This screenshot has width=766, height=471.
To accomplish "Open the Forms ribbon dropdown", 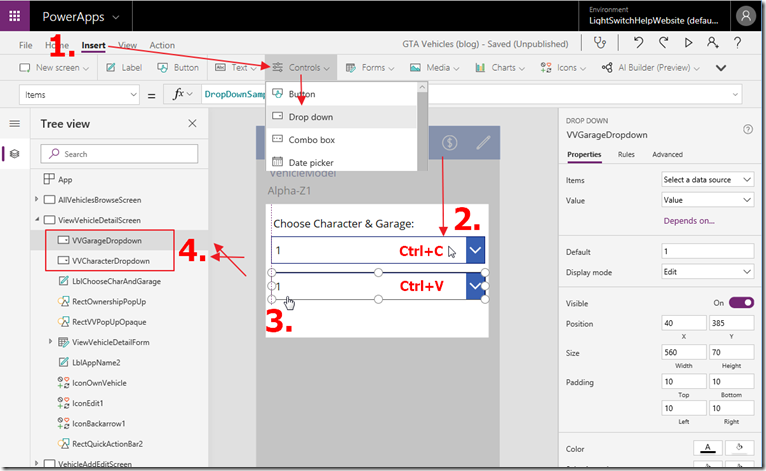I will click(x=370, y=68).
